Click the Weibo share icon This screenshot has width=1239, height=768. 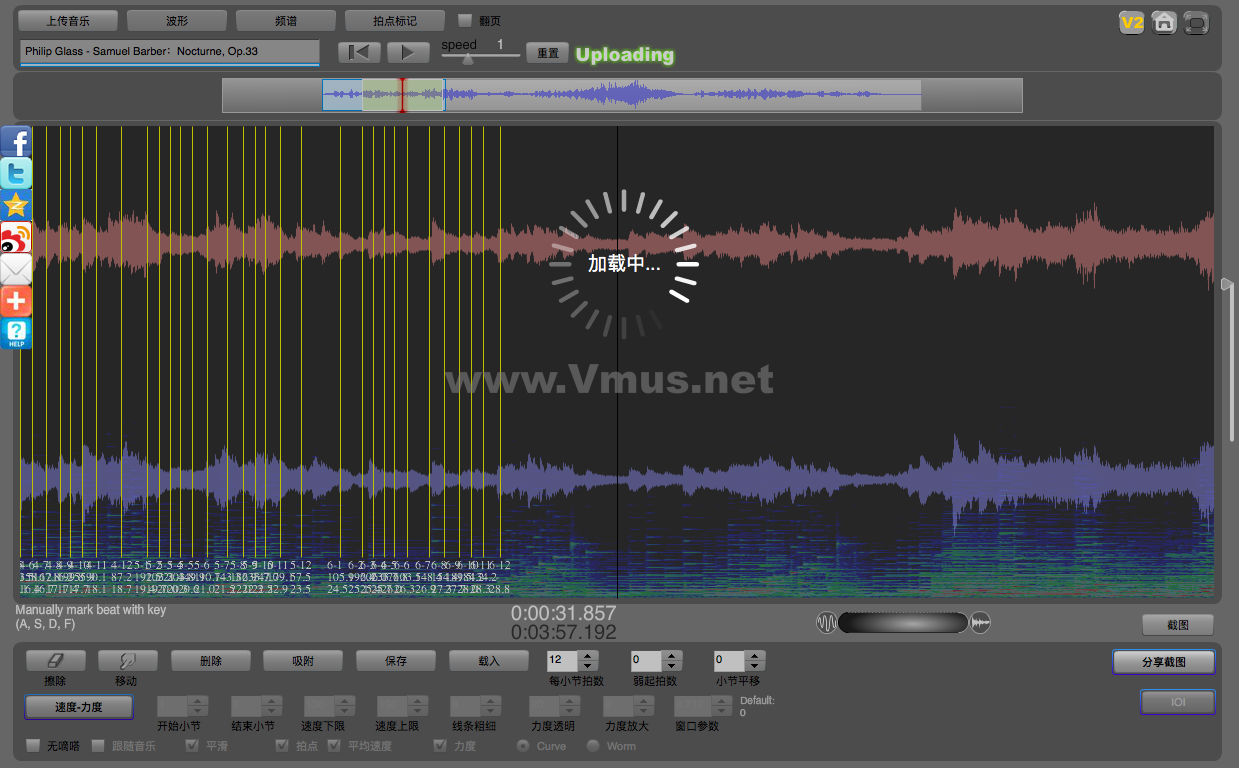point(16,238)
